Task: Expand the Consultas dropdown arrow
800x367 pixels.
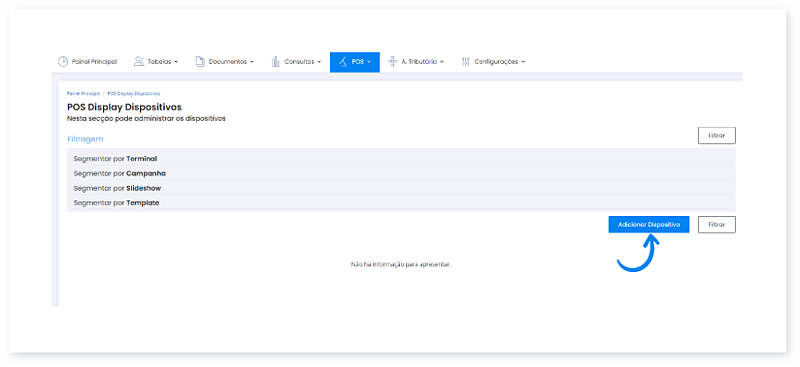Action: click(319, 62)
